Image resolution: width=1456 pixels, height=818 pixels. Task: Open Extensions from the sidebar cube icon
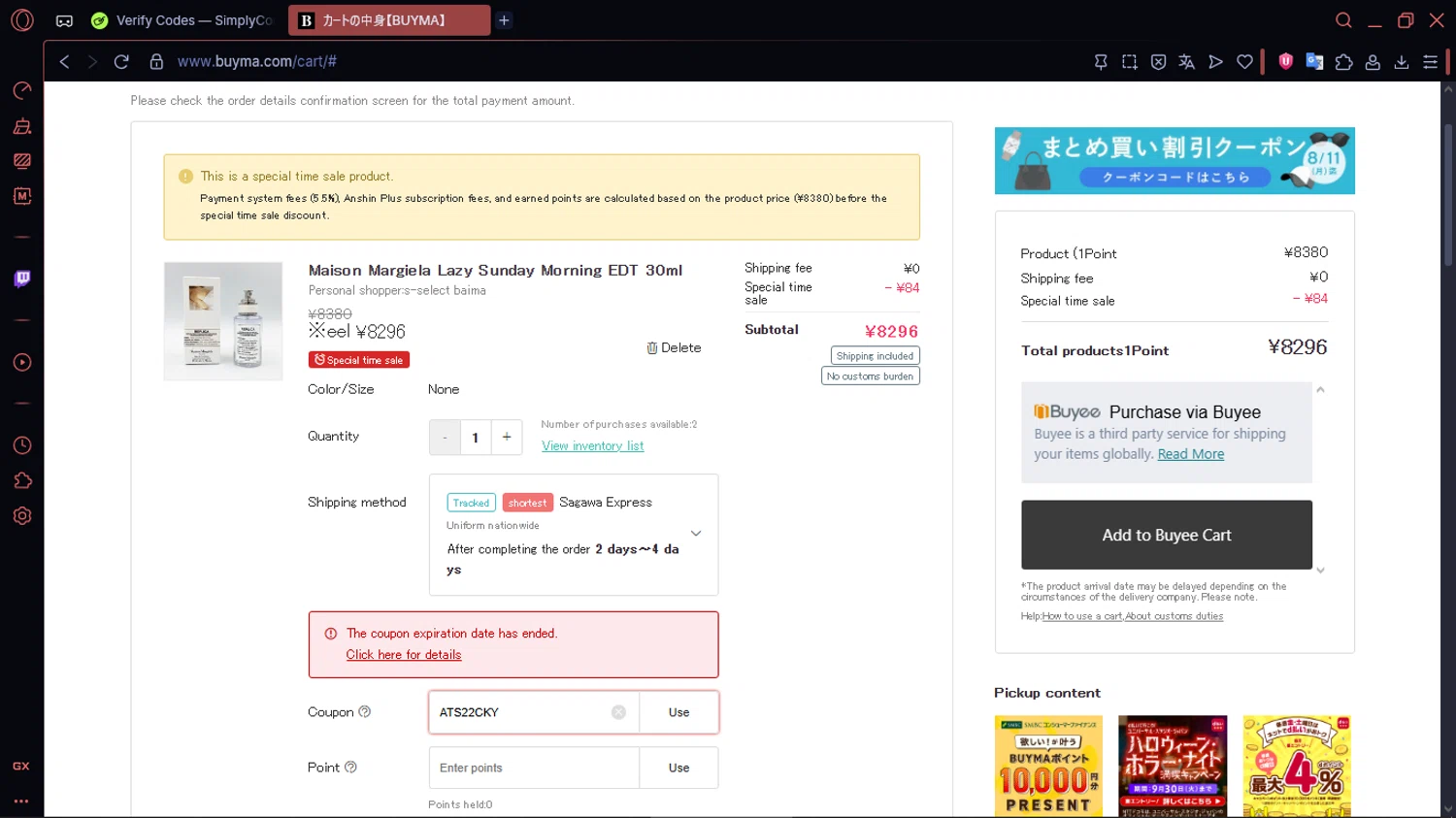pyautogui.click(x=22, y=481)
